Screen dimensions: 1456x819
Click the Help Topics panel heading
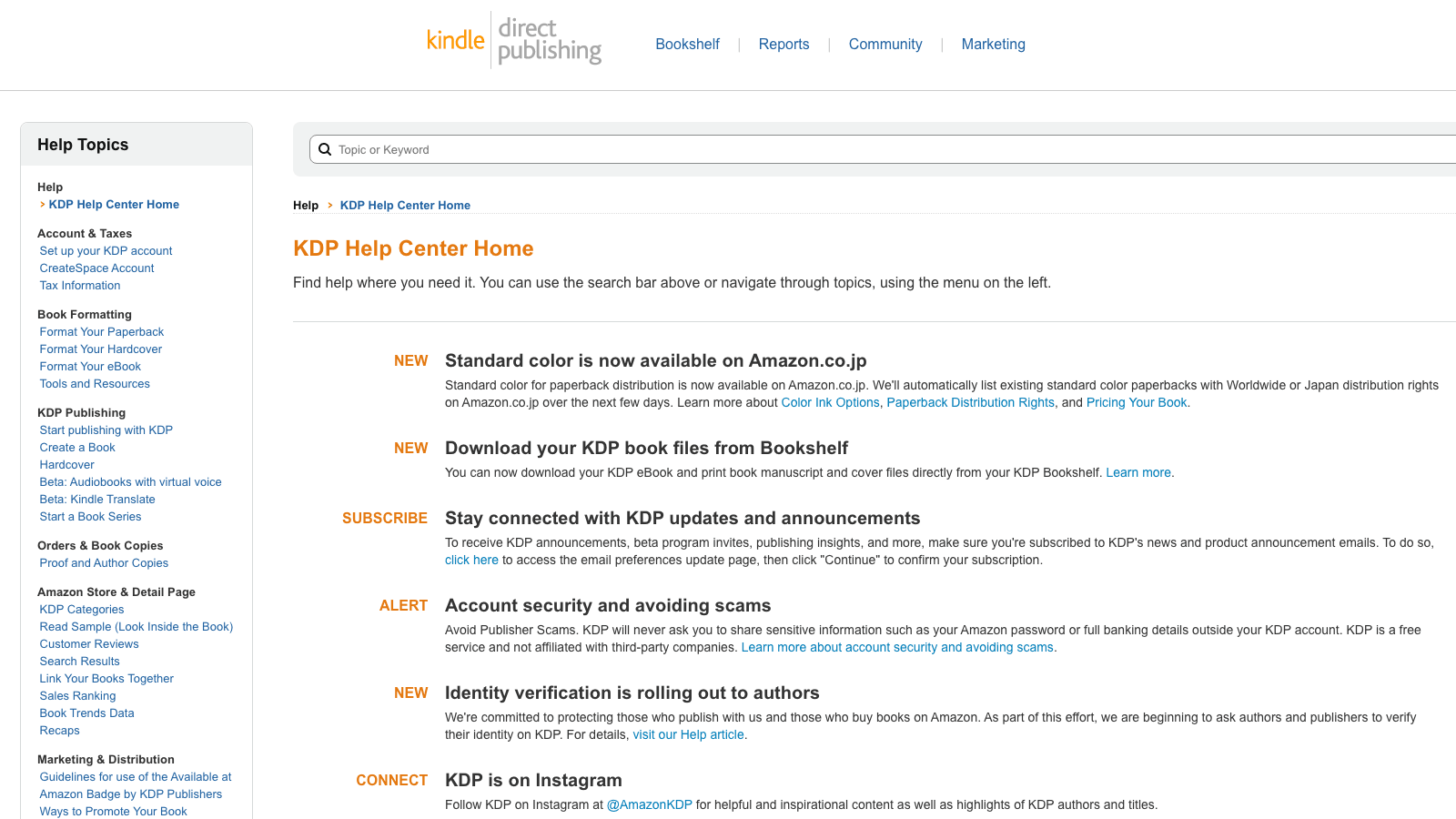click(x=83, y=145)
